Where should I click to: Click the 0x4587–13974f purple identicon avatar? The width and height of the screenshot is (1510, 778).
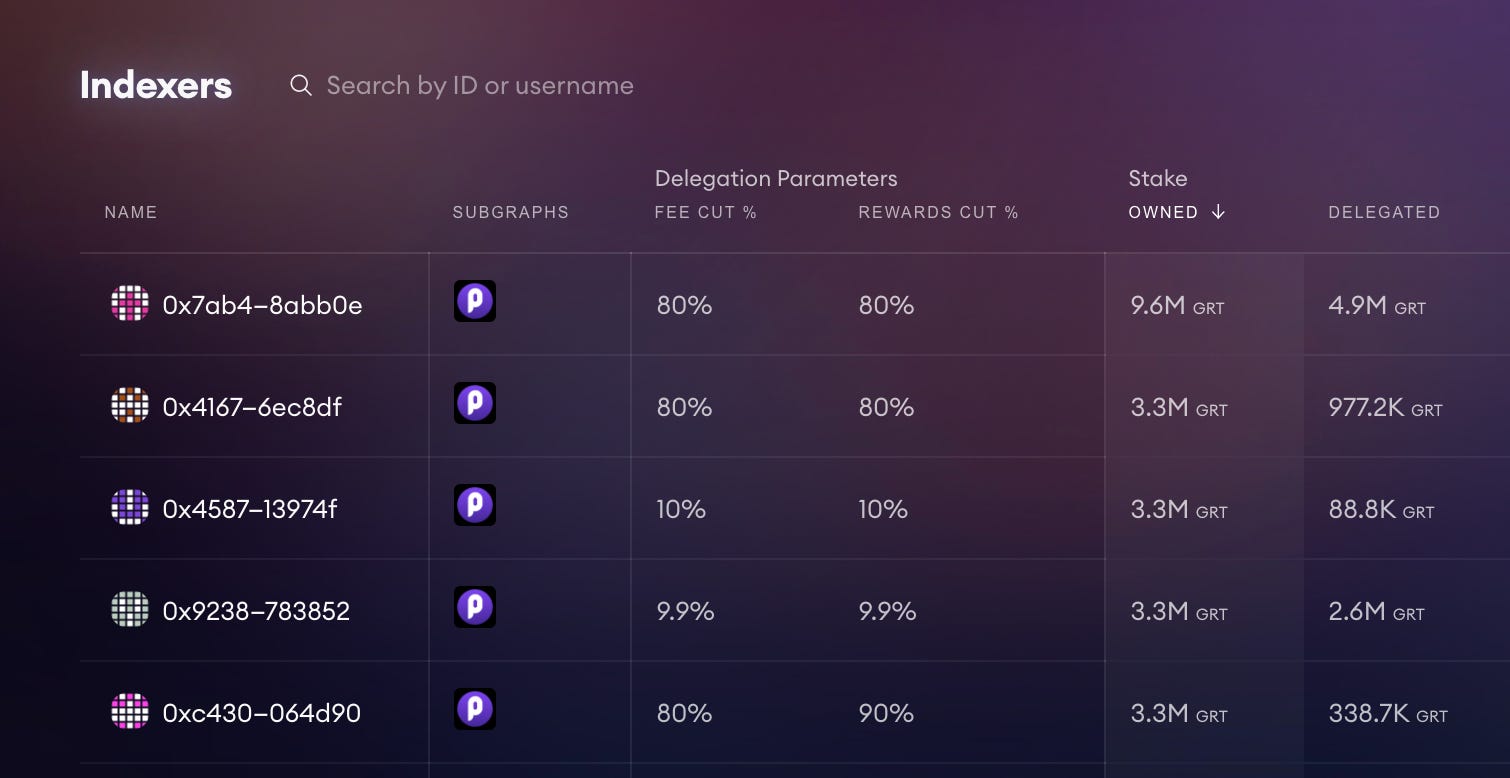[x=130, y=507]
